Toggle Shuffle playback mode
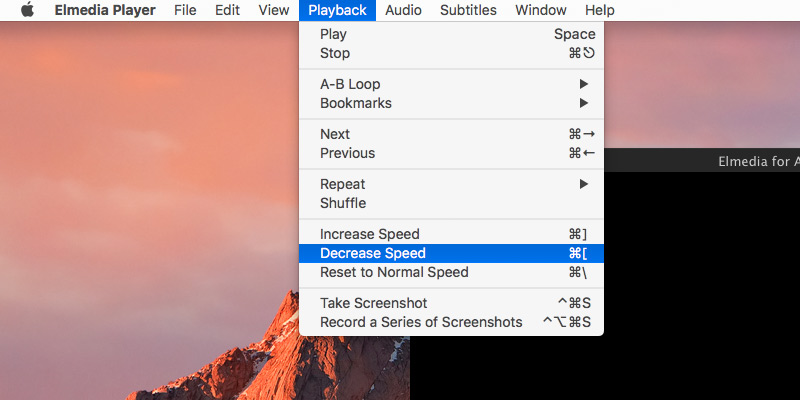 pyautogui.click(x=451, y=203)
